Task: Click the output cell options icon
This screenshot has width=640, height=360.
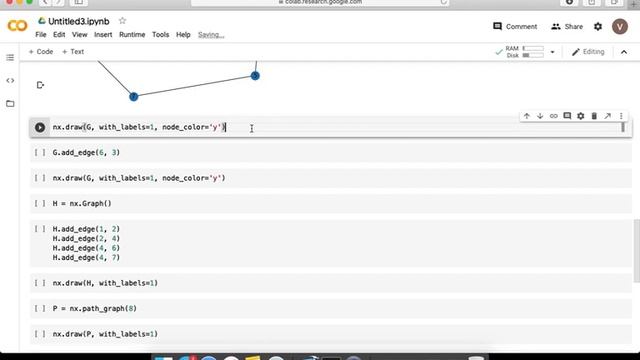Action: (x=40, y=85)
